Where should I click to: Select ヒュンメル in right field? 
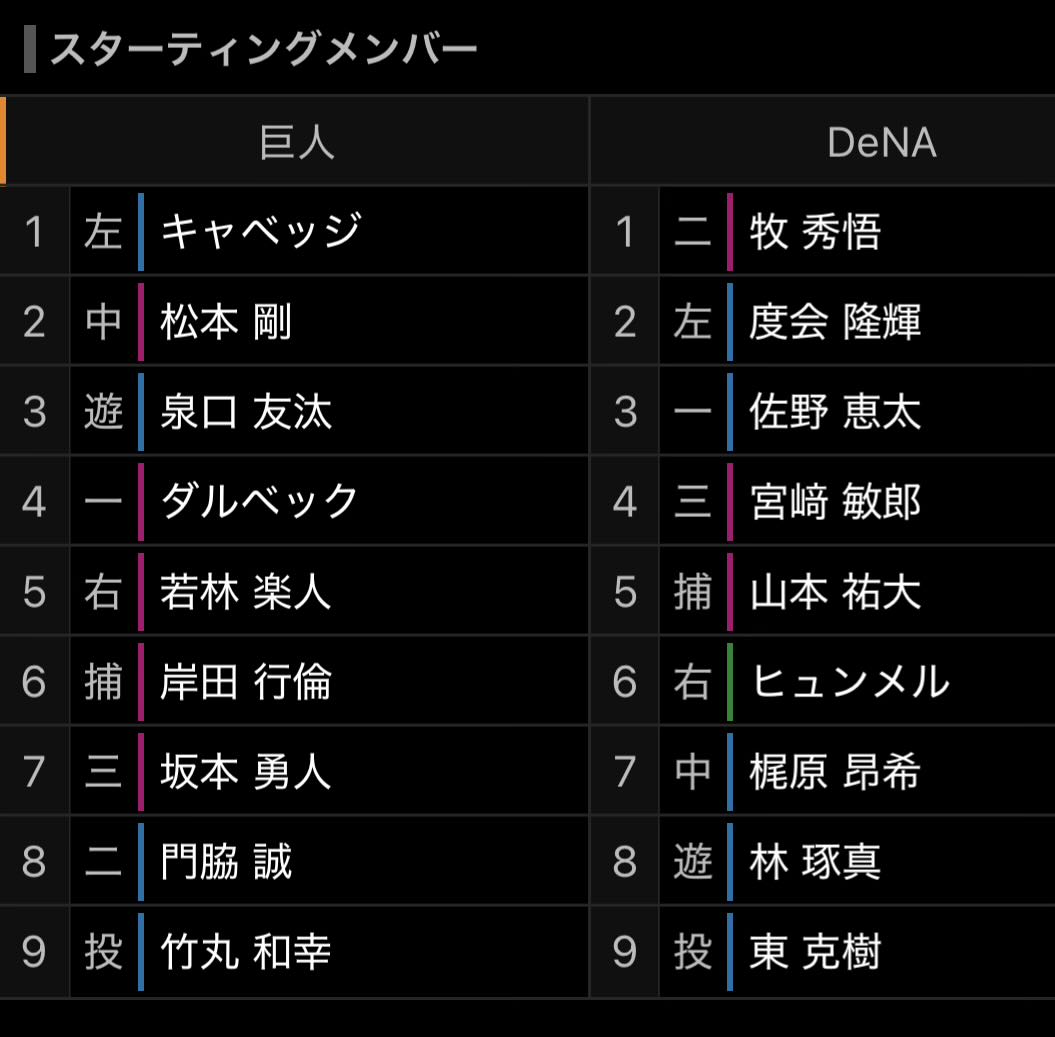click(849, 682)
